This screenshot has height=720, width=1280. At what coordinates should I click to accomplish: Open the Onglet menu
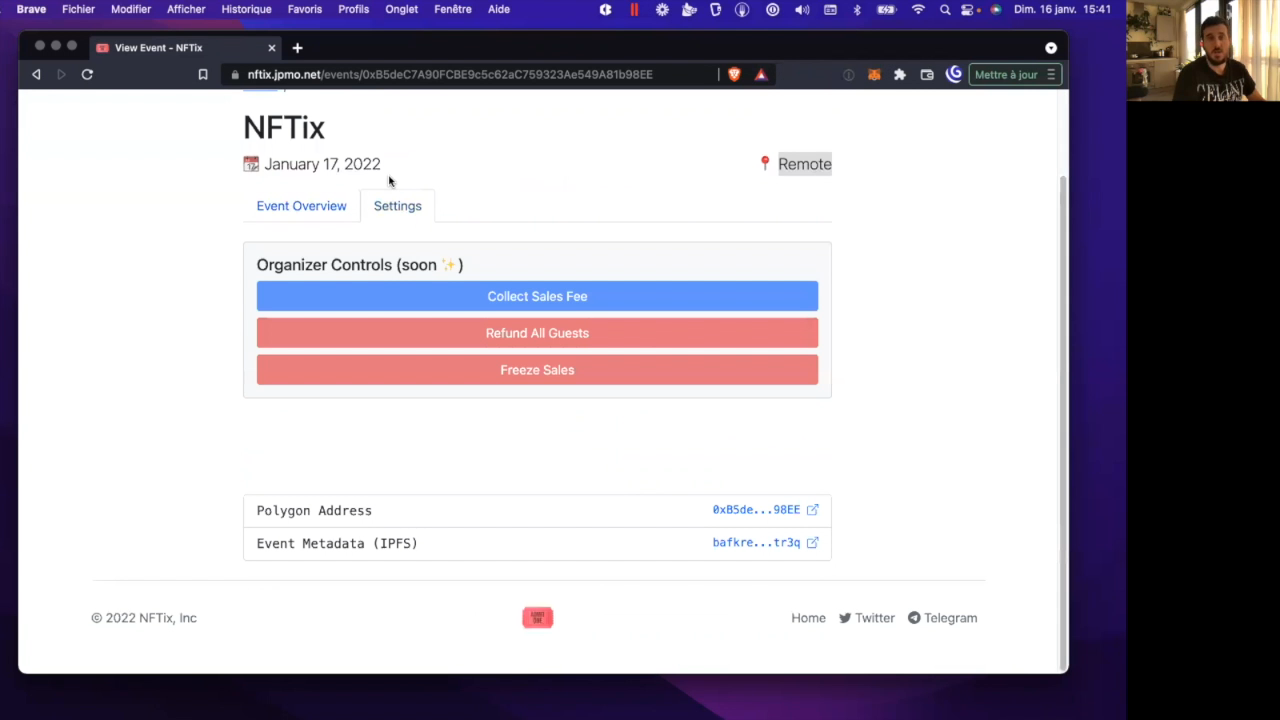[402, 9]
